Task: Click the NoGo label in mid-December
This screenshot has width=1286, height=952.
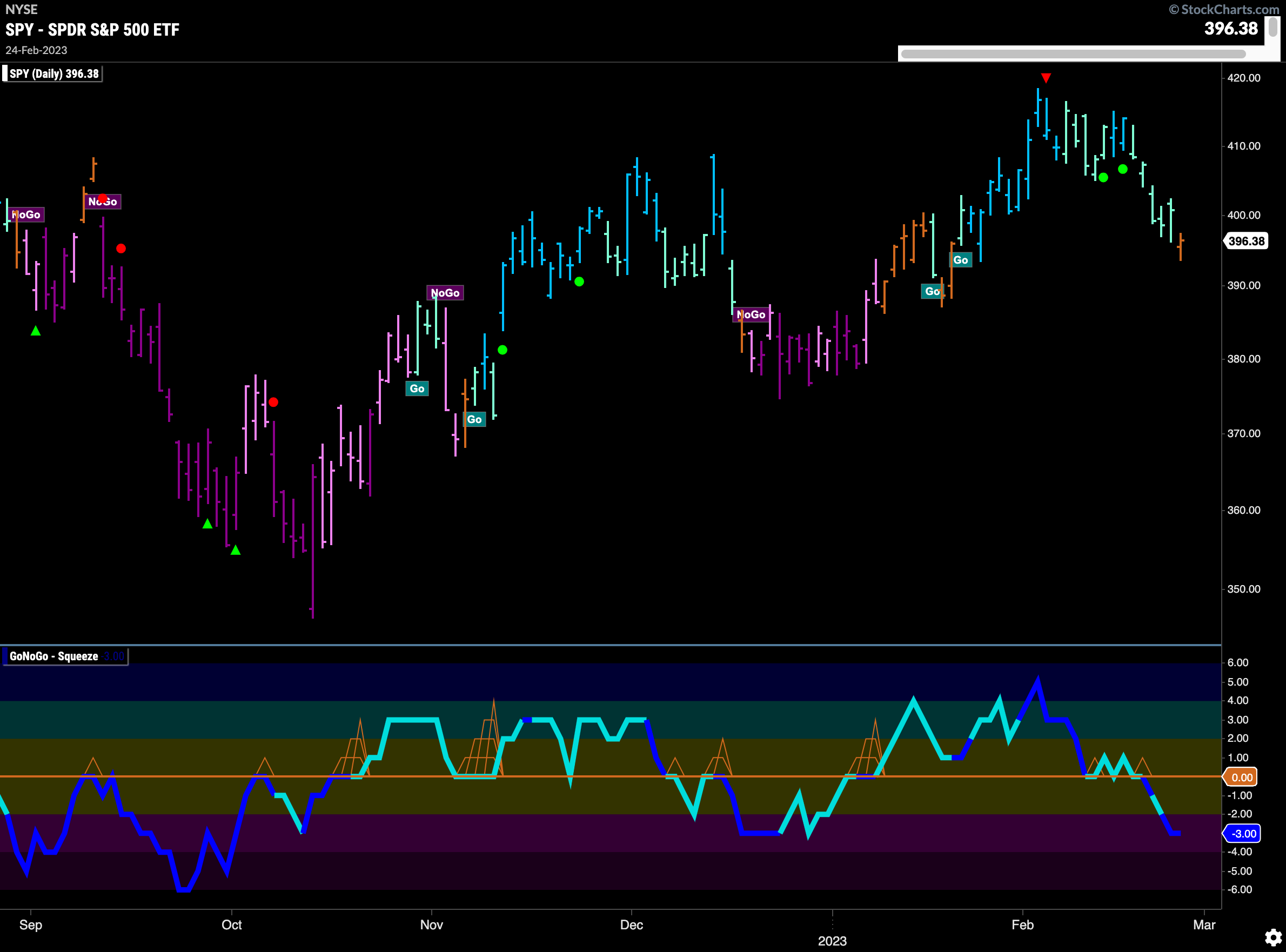Action: click(751, 314)
